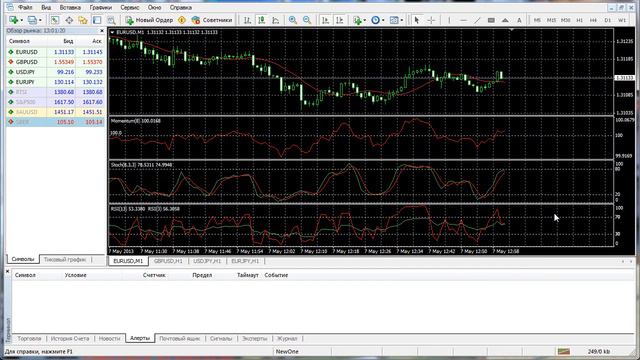Close the Market Watch panel
Image resolution: width=640 pixels, height=360 pixels.
pyautogui.click(x=102, y=31)
